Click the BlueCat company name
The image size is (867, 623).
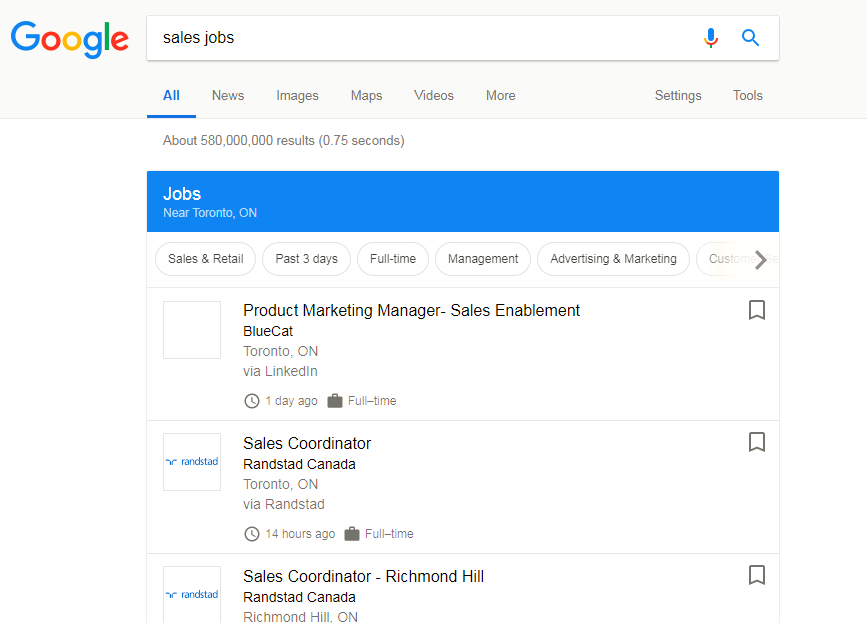(x=268, y=331)
